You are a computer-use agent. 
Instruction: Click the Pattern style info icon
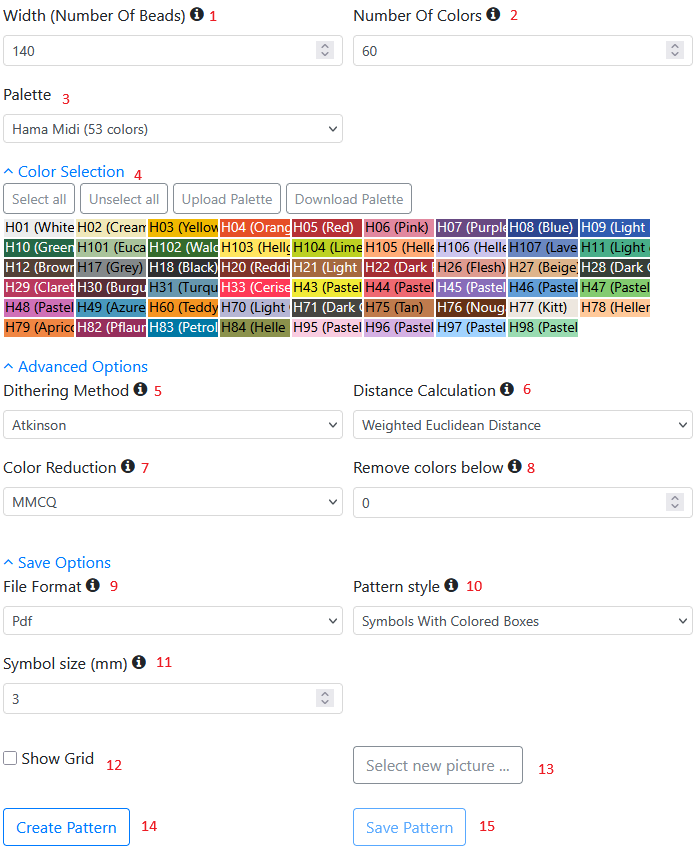(x=451, y=585)
